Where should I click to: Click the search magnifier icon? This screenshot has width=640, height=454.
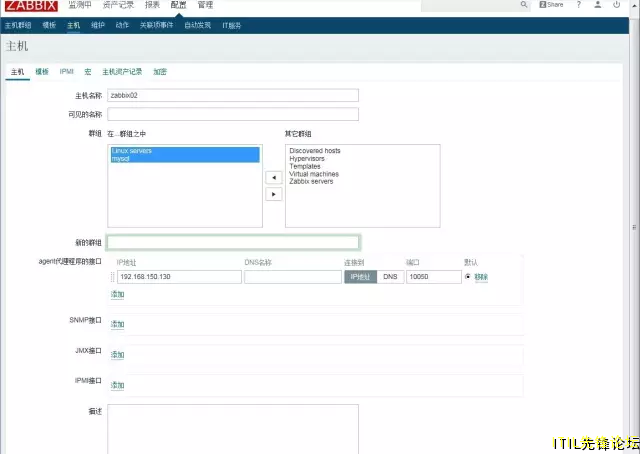tap(524, 4)
